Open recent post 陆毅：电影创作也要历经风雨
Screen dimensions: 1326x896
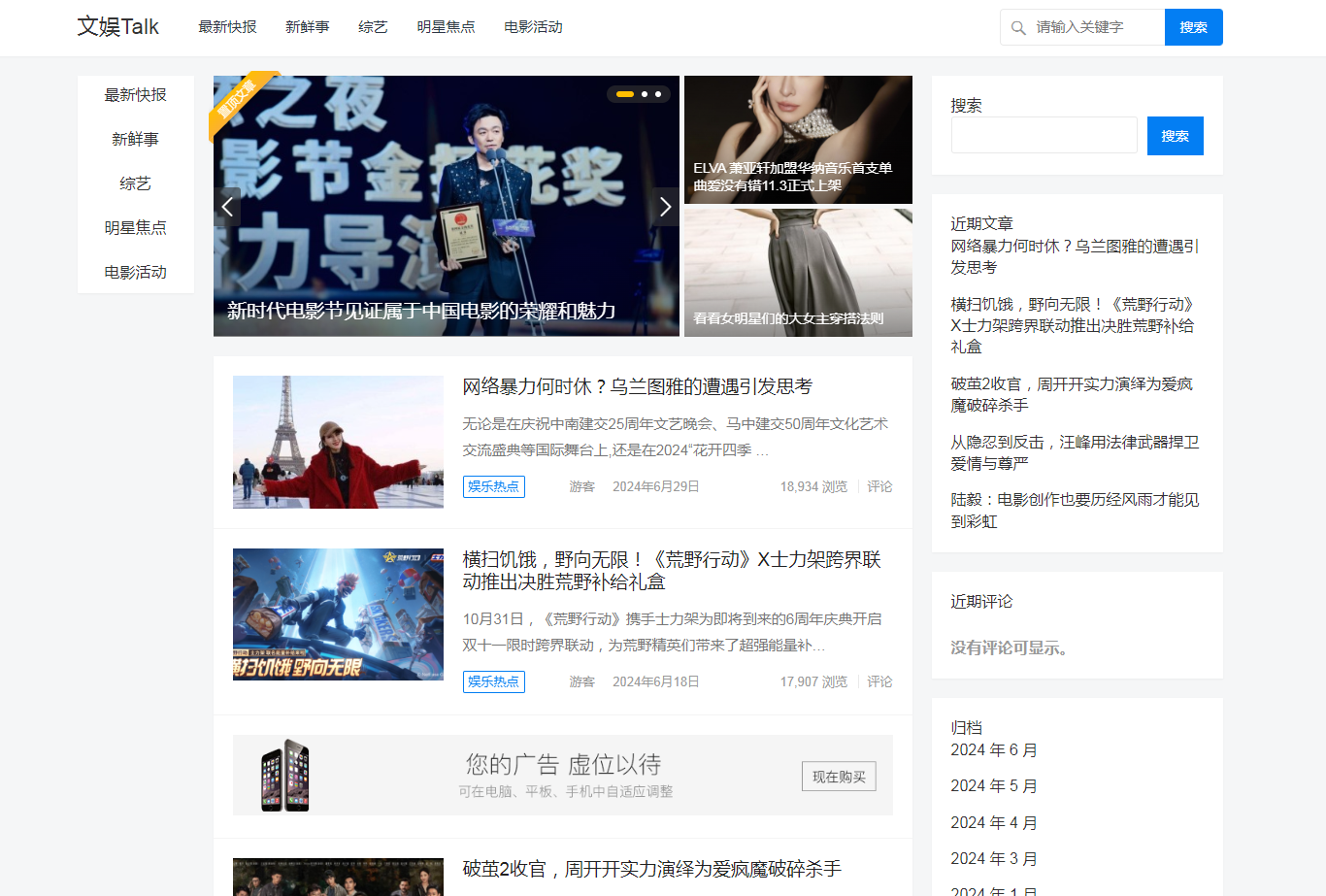pyautogui.click(x=1075, y=511)
